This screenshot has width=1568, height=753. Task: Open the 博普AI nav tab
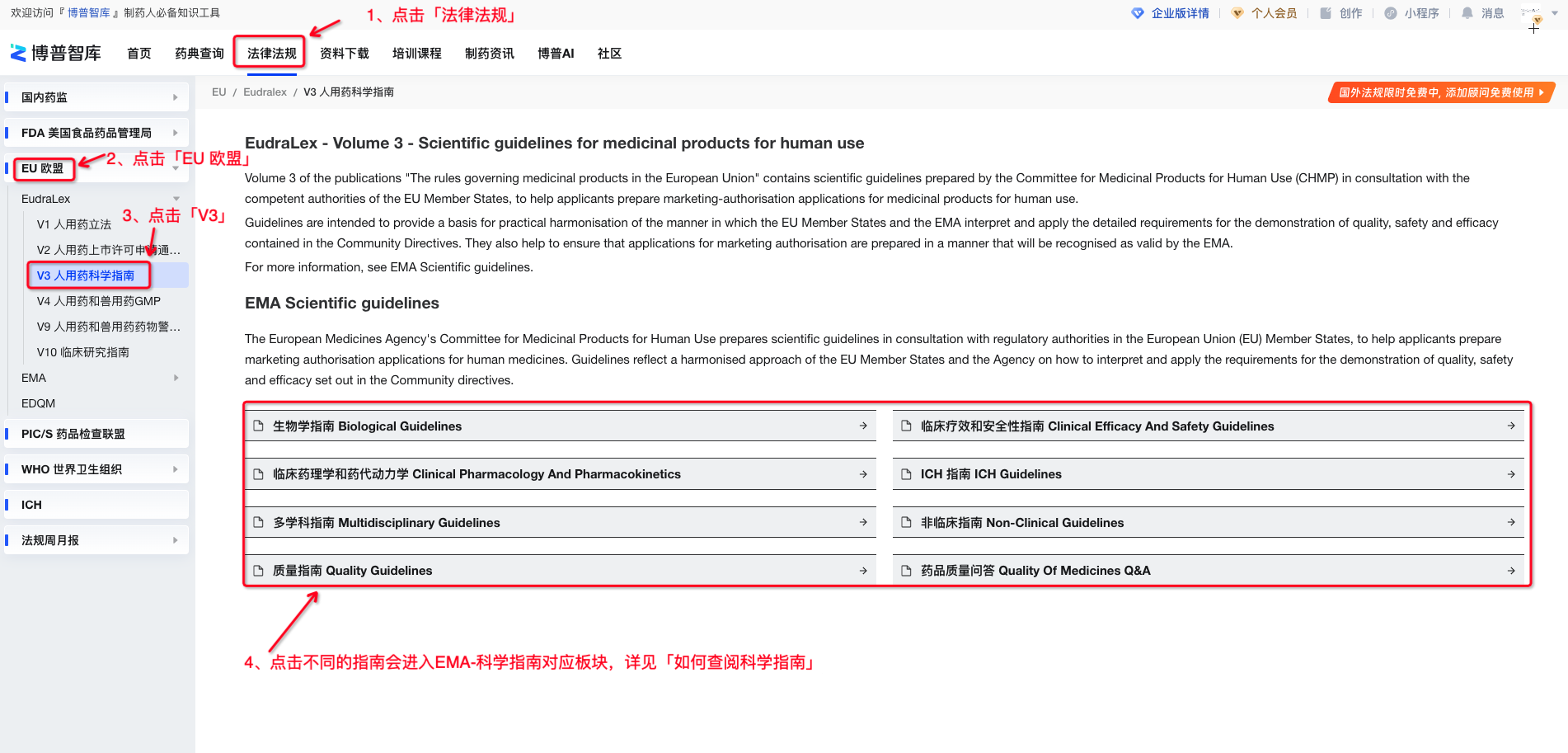pyautogui.click(x=556, y=54)
